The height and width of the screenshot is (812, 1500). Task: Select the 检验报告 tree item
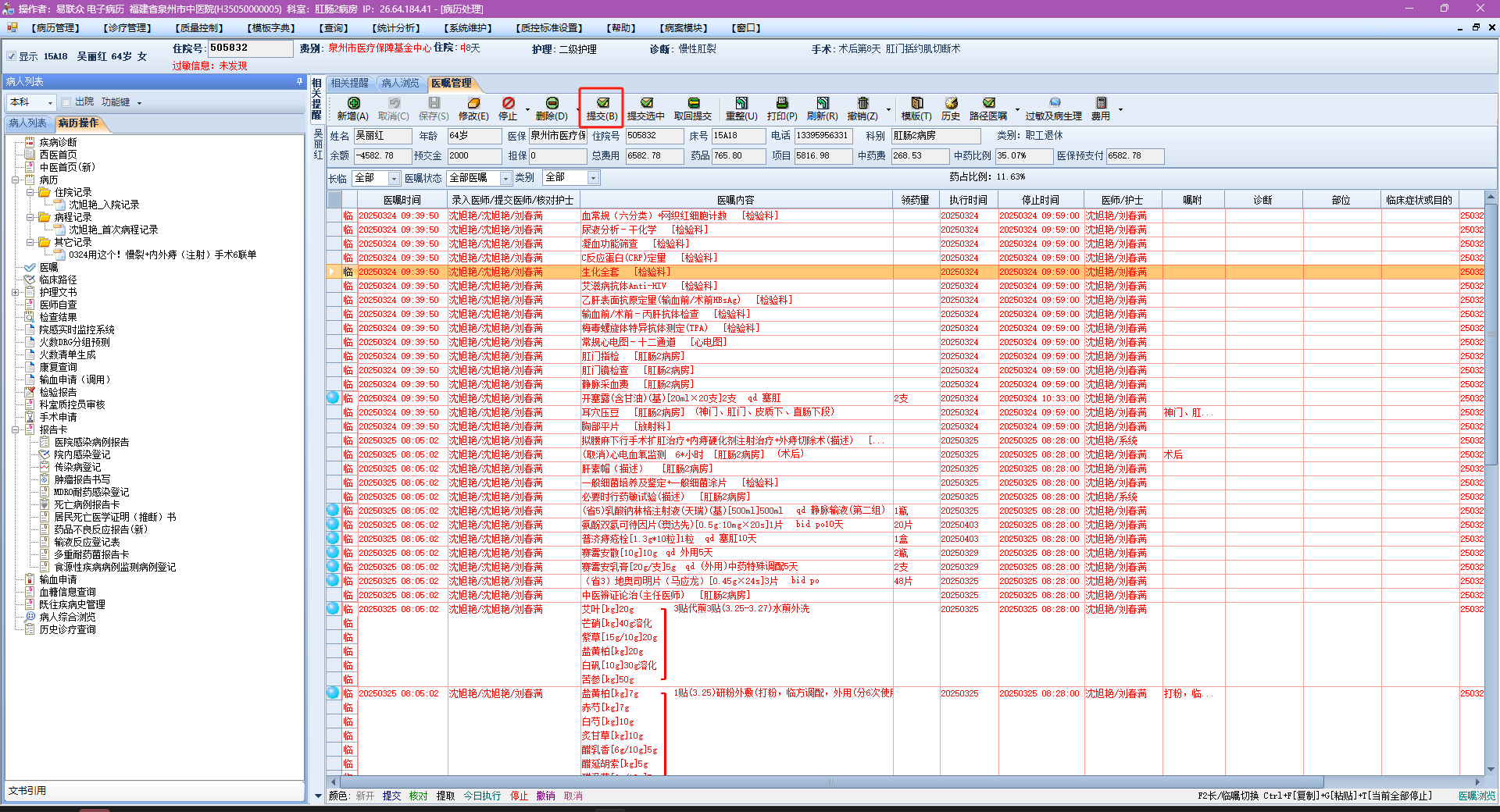click(x=58, y=392)
